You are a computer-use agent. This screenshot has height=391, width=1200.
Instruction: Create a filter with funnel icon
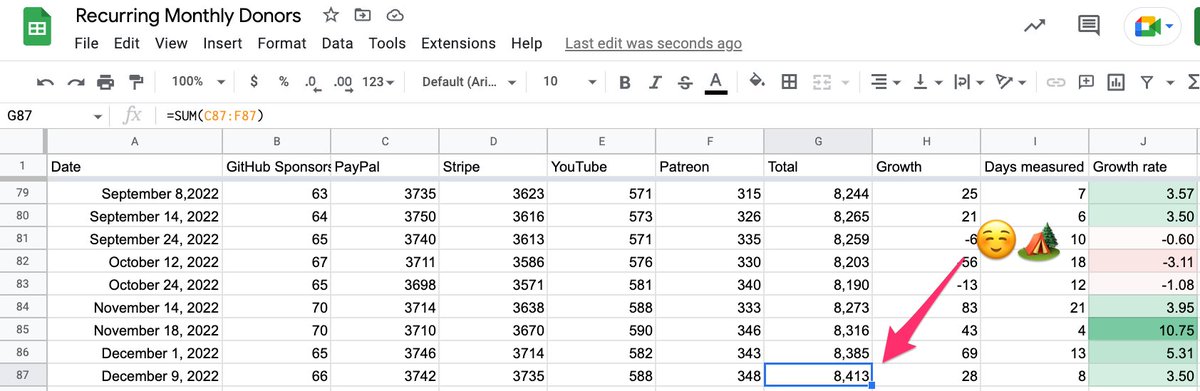click(1146, 82)
